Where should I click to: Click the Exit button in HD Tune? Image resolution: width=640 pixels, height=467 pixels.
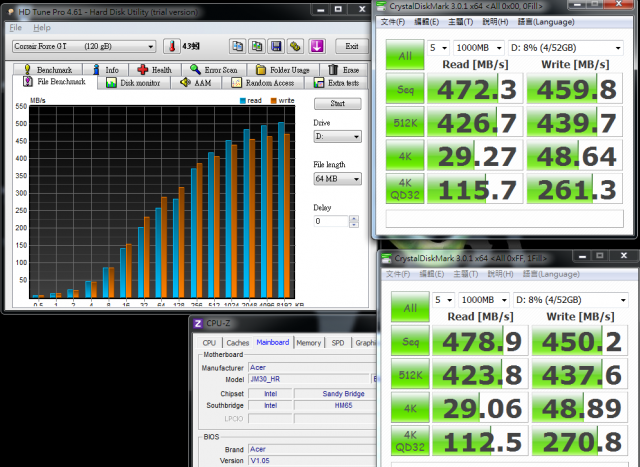(x=352, y=46)
